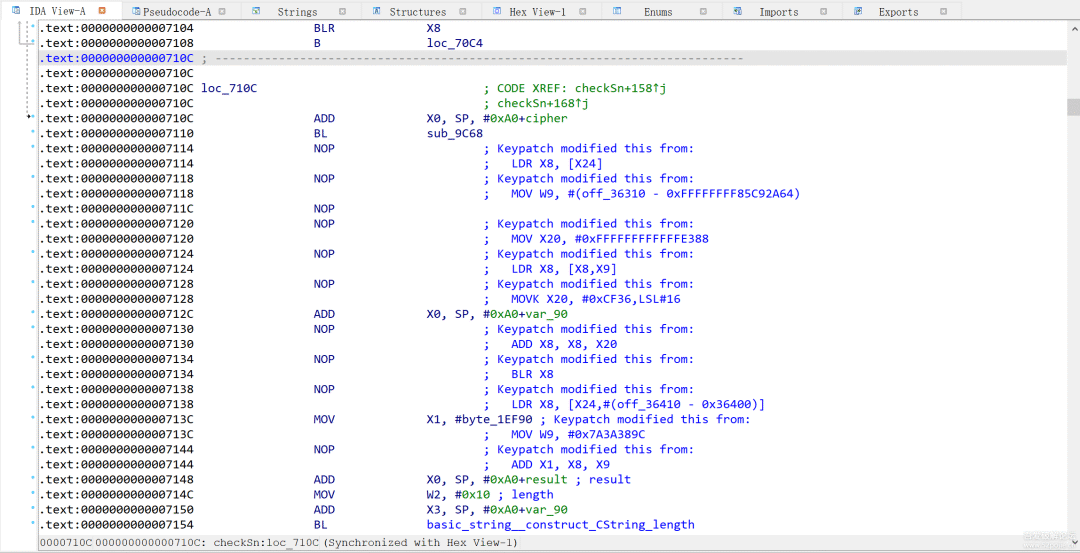Image resolution: width=1080 pixels, height=553 pixels.
Task: Click the Enums tab icon
Action: (x=617, y=11)
